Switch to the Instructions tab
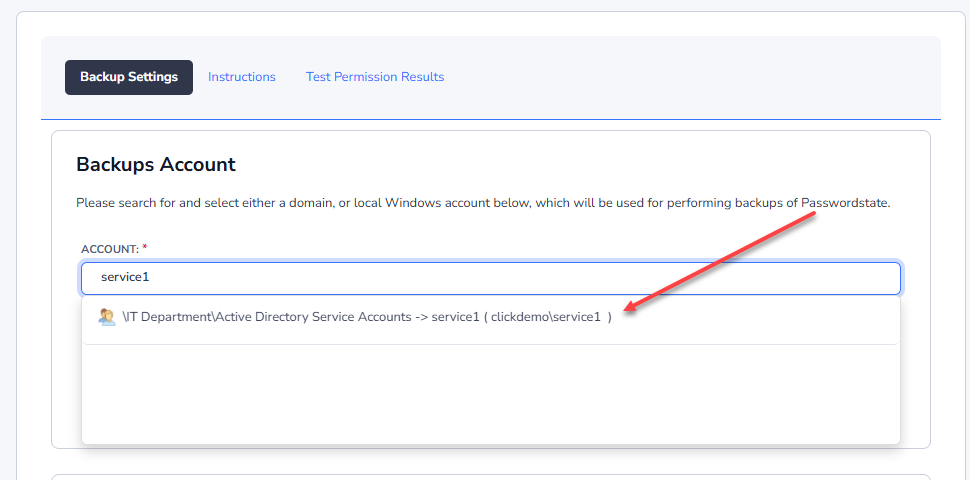Screen dimensions: 970x480 point(242,77)
